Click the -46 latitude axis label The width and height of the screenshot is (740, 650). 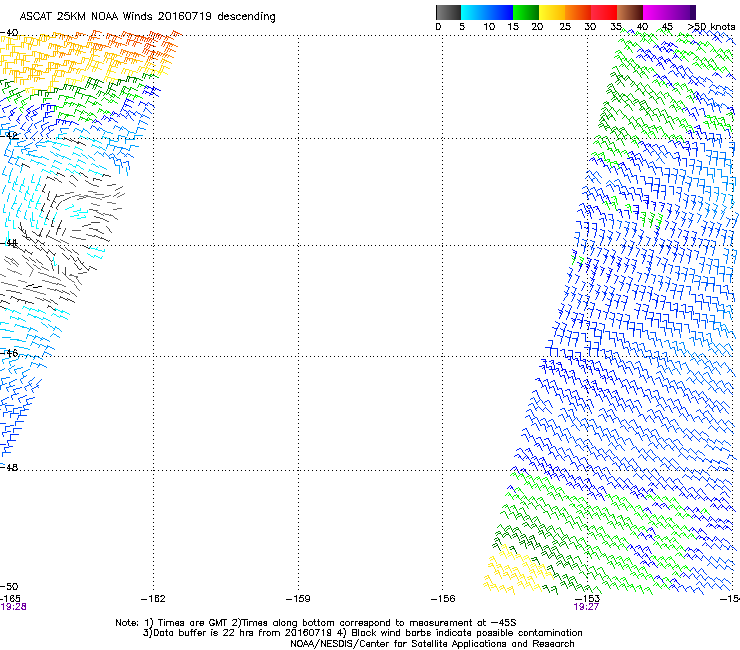click(9, 353)
